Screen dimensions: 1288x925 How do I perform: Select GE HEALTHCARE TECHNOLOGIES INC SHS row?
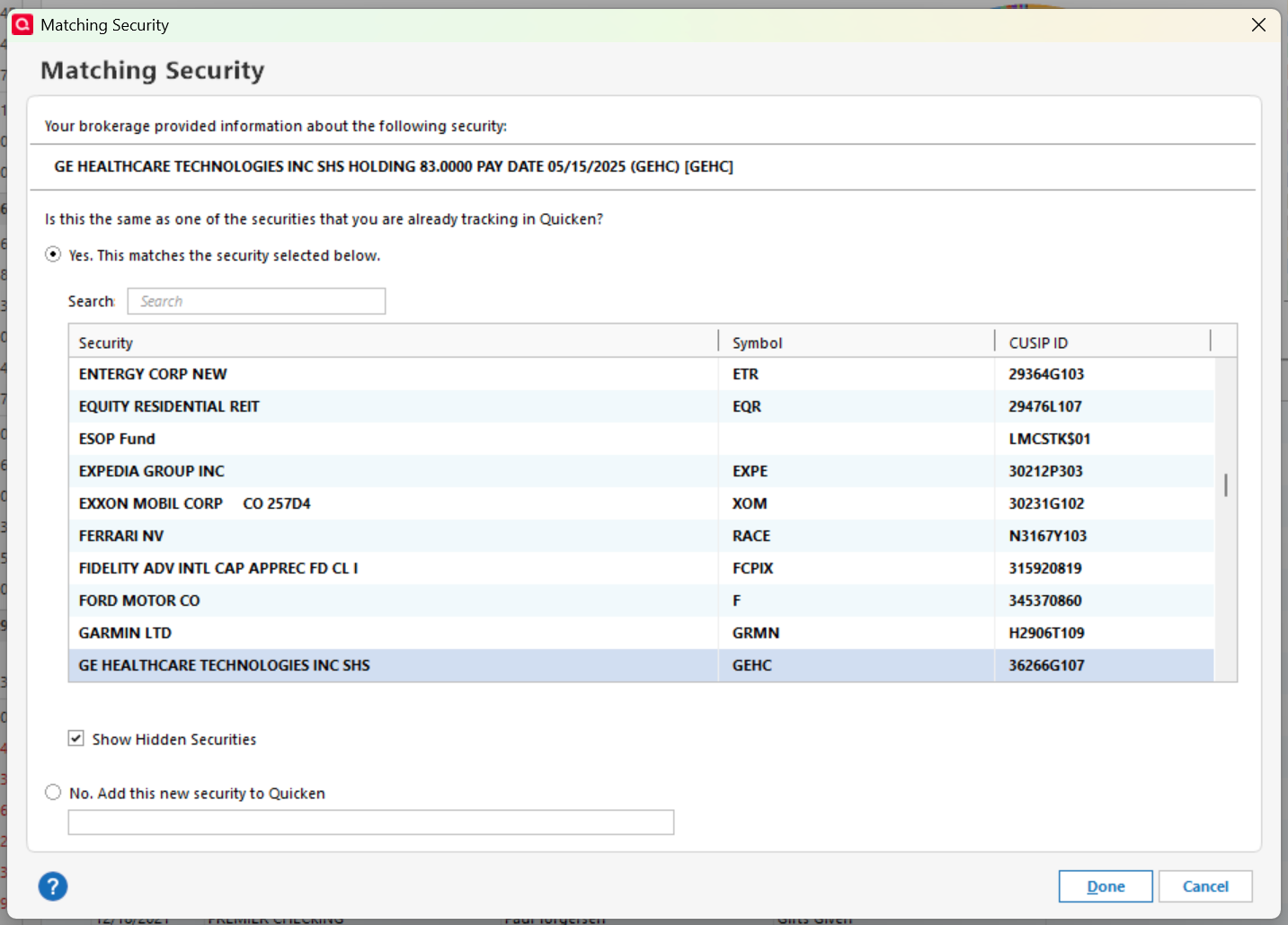point(642,665)
